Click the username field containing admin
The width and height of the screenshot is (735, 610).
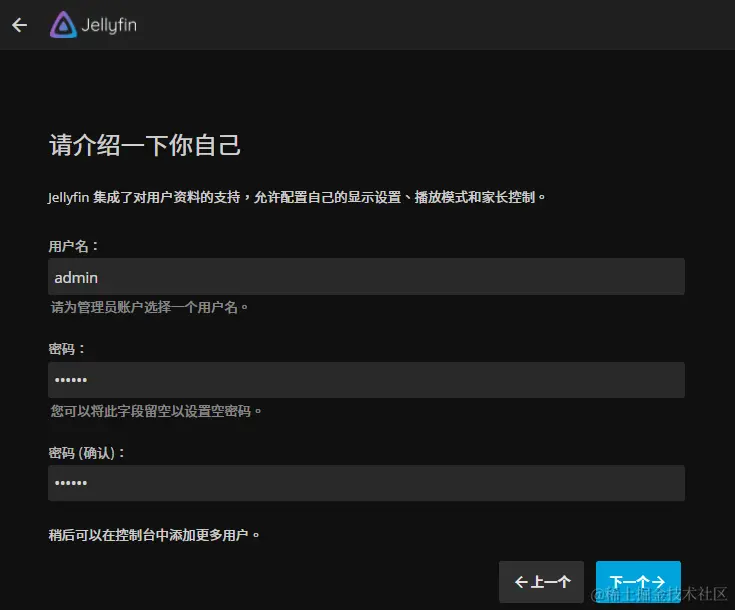(x=366, y=277)
